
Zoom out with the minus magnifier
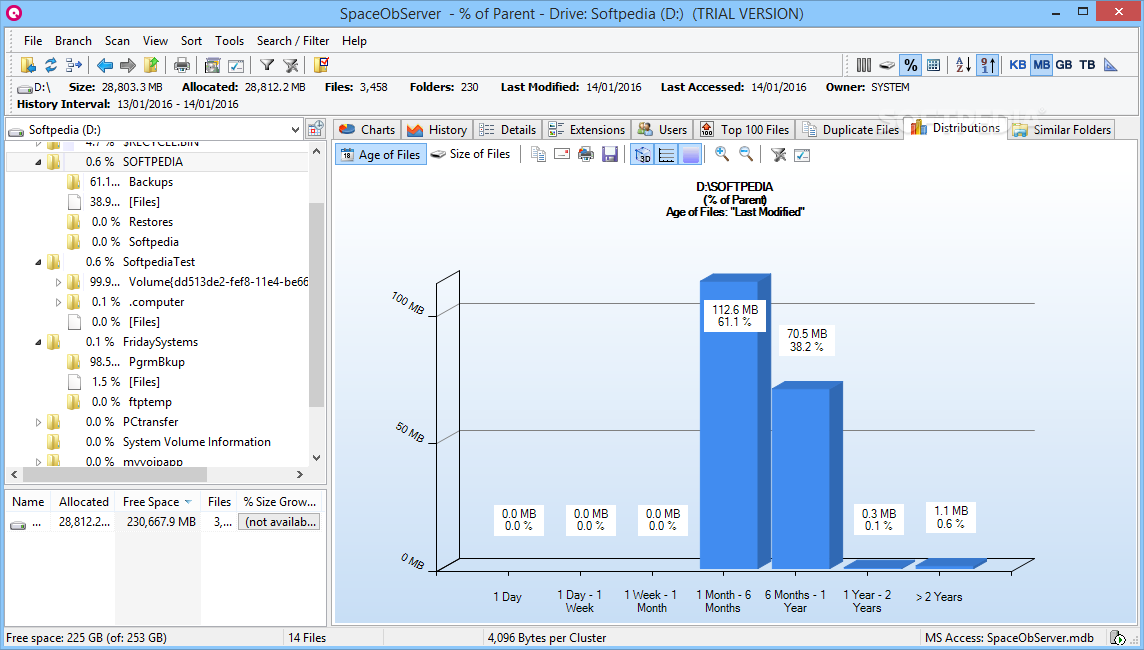click(746, 154)
